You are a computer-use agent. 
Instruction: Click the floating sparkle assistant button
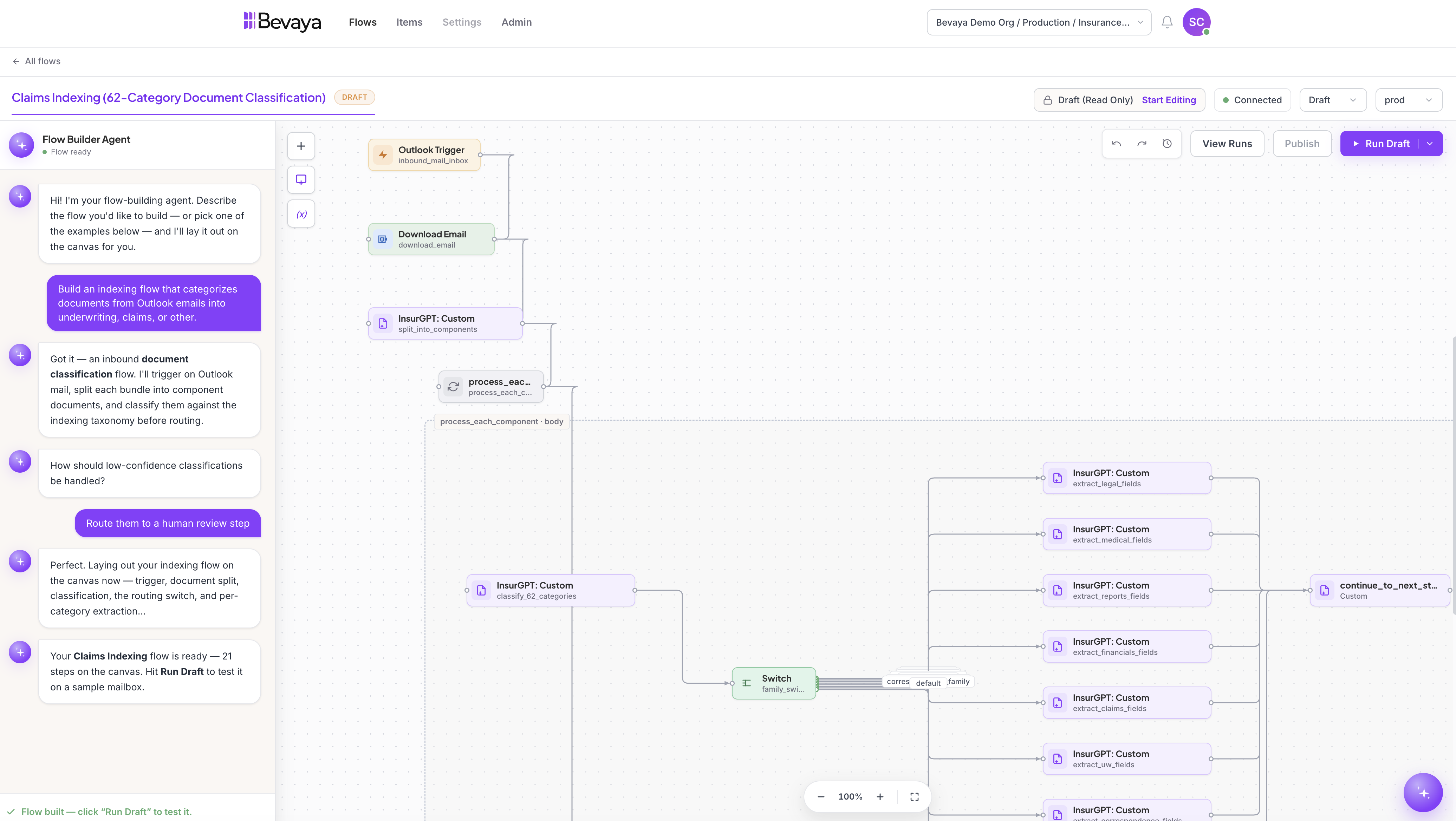pos(1423,792)
